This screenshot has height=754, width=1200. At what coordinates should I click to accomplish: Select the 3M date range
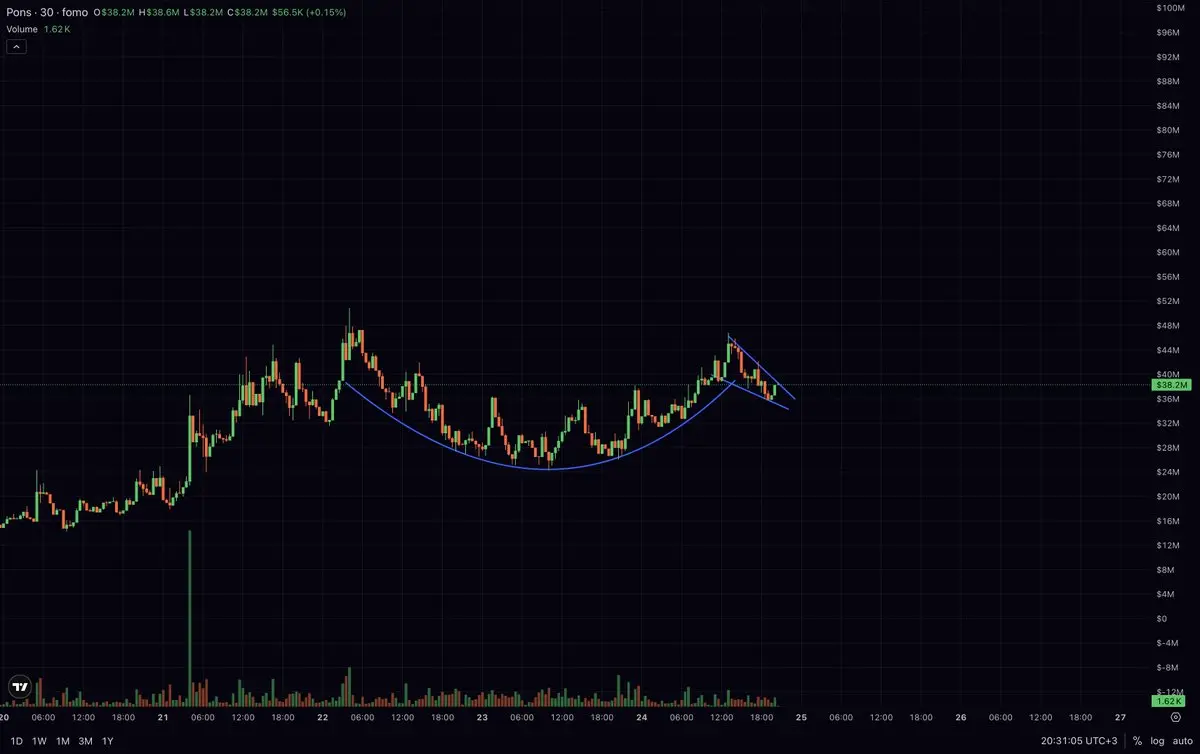tap(86, 741)
